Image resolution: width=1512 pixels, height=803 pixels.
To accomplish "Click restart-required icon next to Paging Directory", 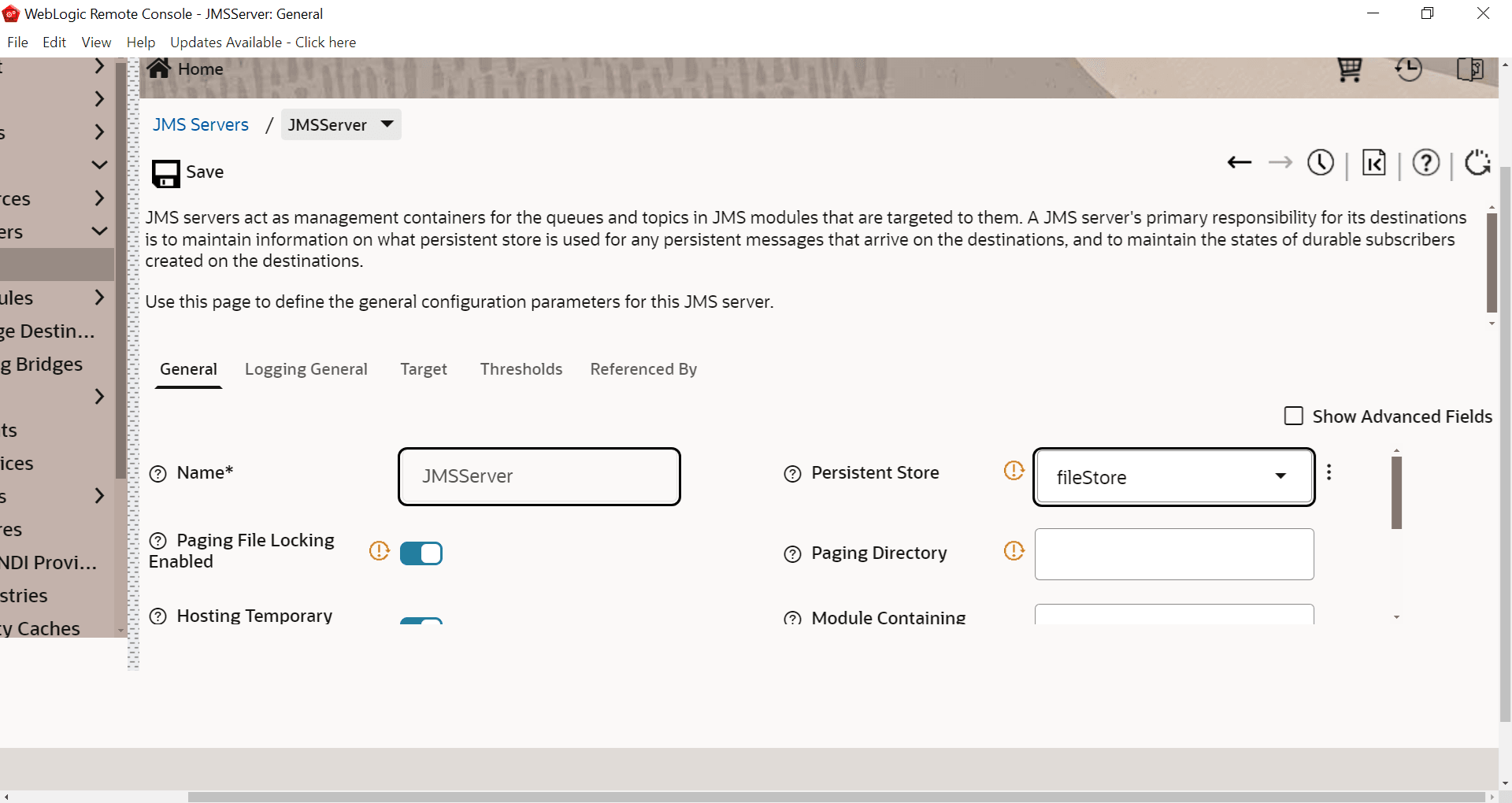I will pos(1014,551).
